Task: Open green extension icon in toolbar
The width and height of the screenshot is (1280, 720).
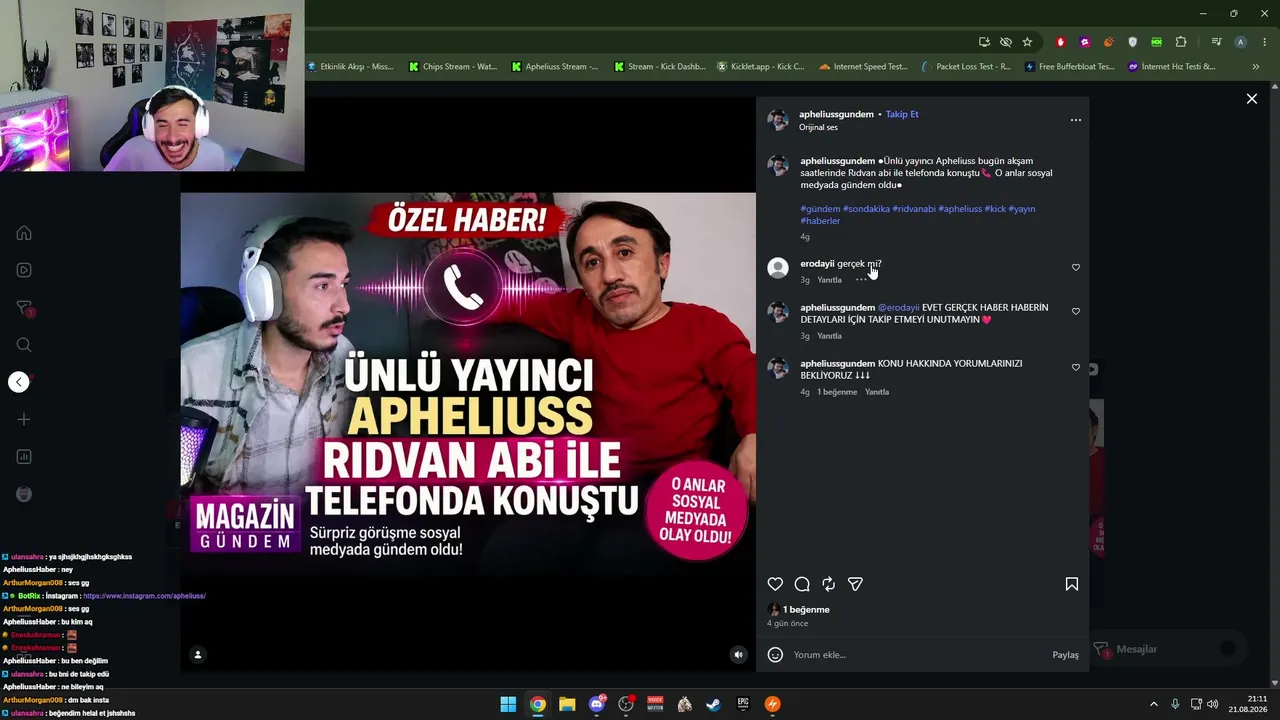Action: 1157,42
